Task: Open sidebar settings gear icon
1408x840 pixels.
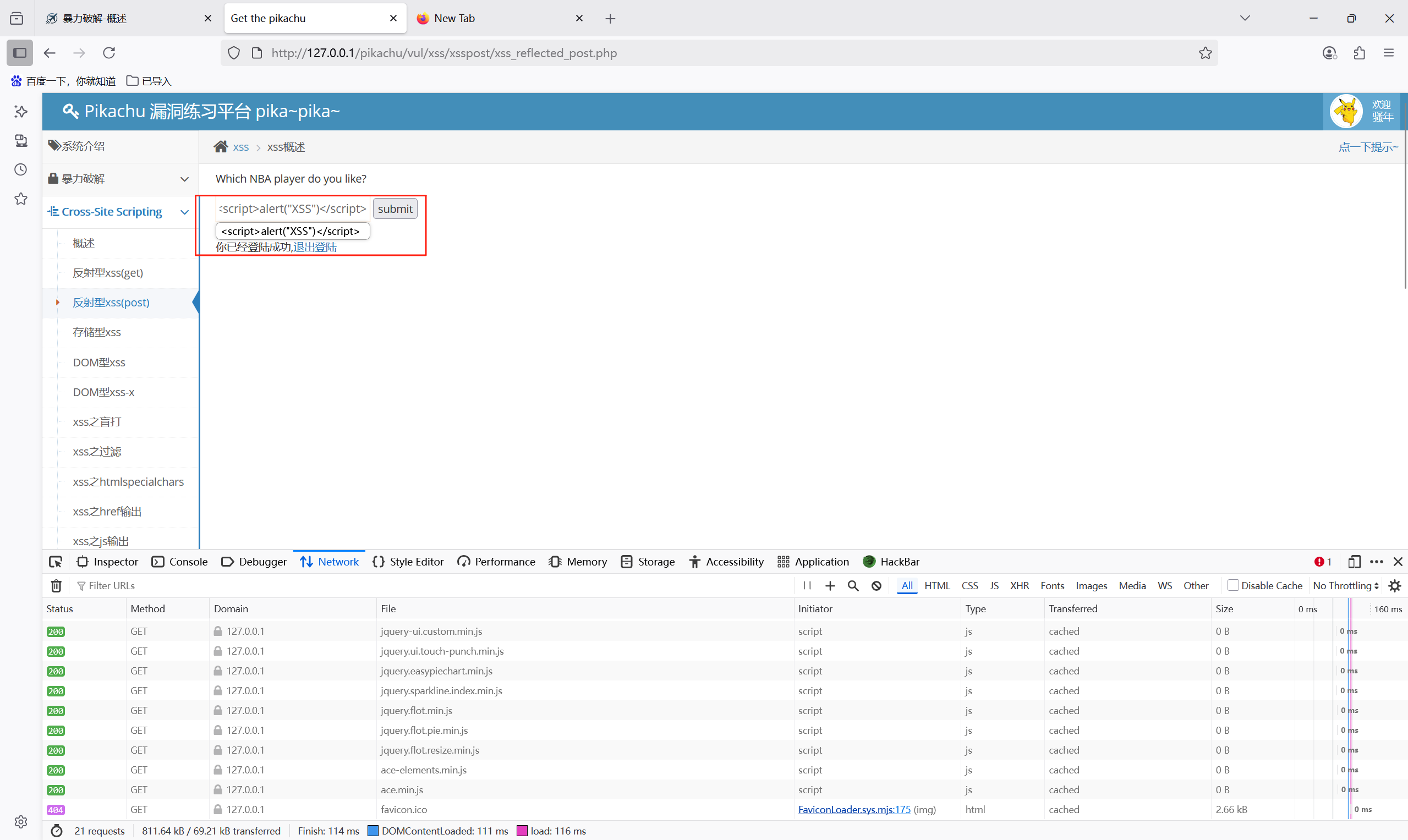Action: click(21, 821)
